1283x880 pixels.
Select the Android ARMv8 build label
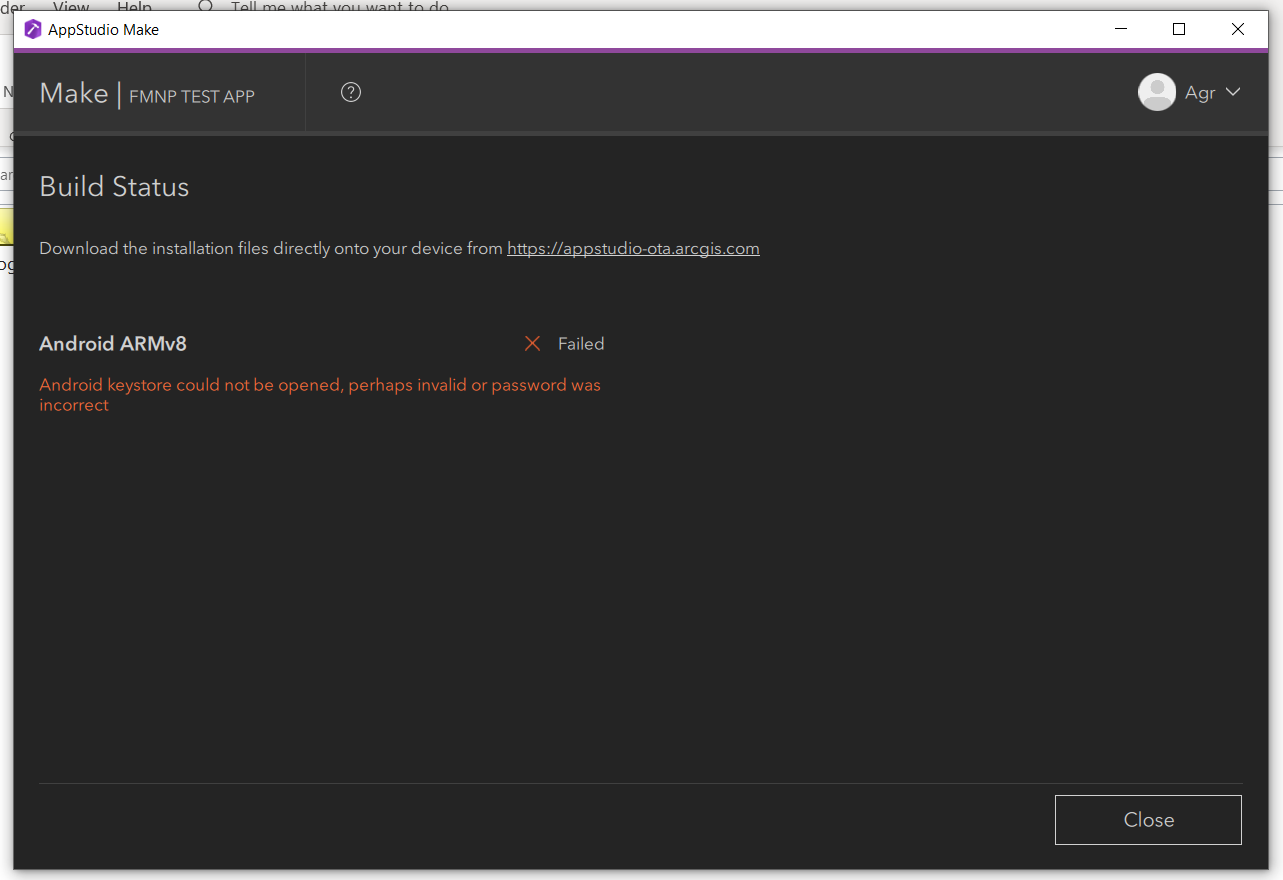coord(113,344)
